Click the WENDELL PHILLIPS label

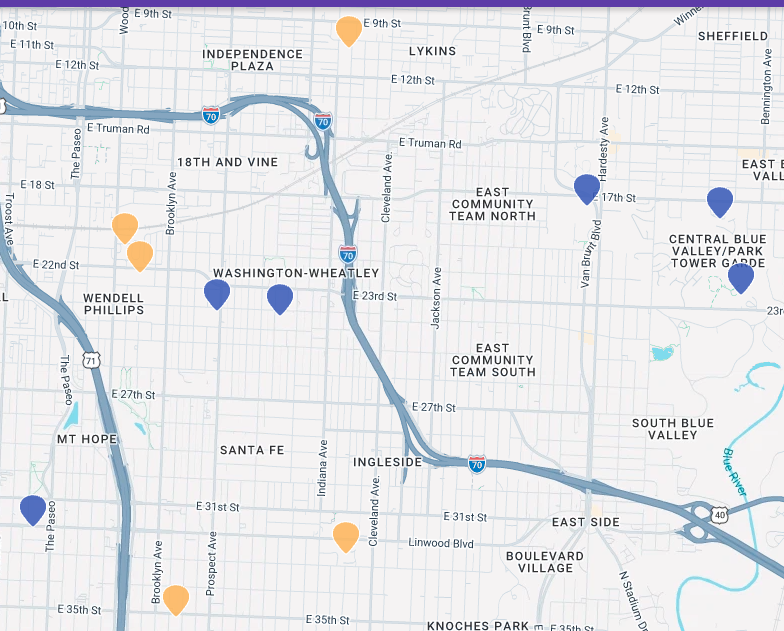tap(114, 304)
